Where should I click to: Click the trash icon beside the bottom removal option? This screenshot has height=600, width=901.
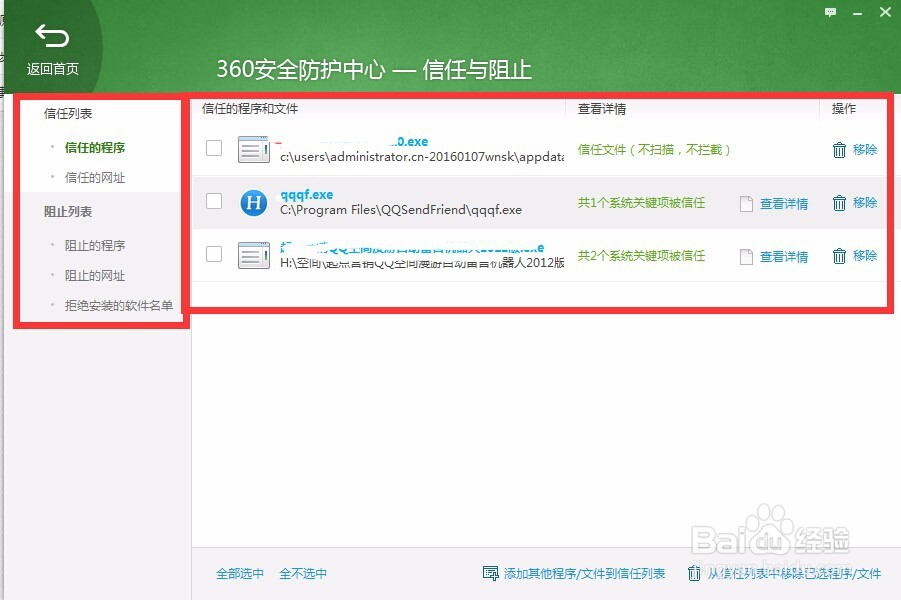pyautogui.click(x=695, y=573)
